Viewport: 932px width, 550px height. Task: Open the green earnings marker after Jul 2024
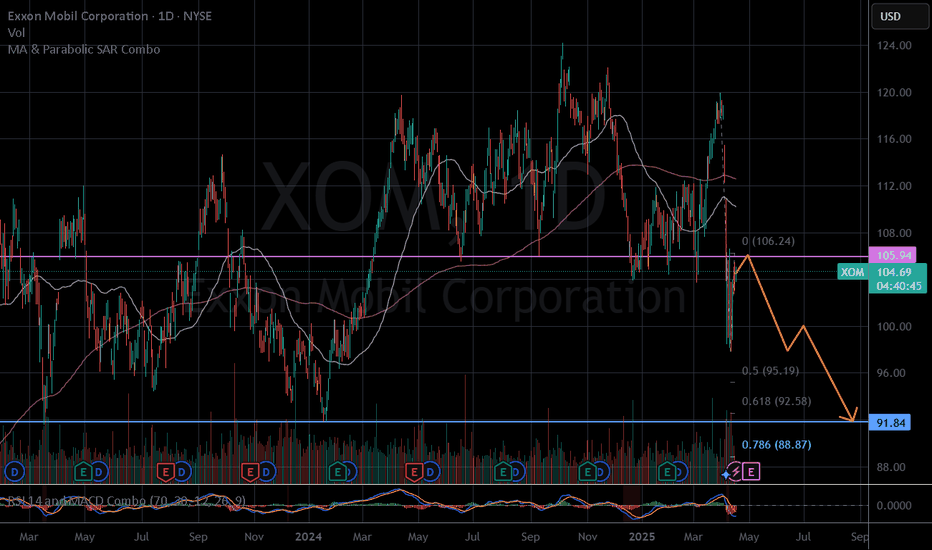coord(503,473)
